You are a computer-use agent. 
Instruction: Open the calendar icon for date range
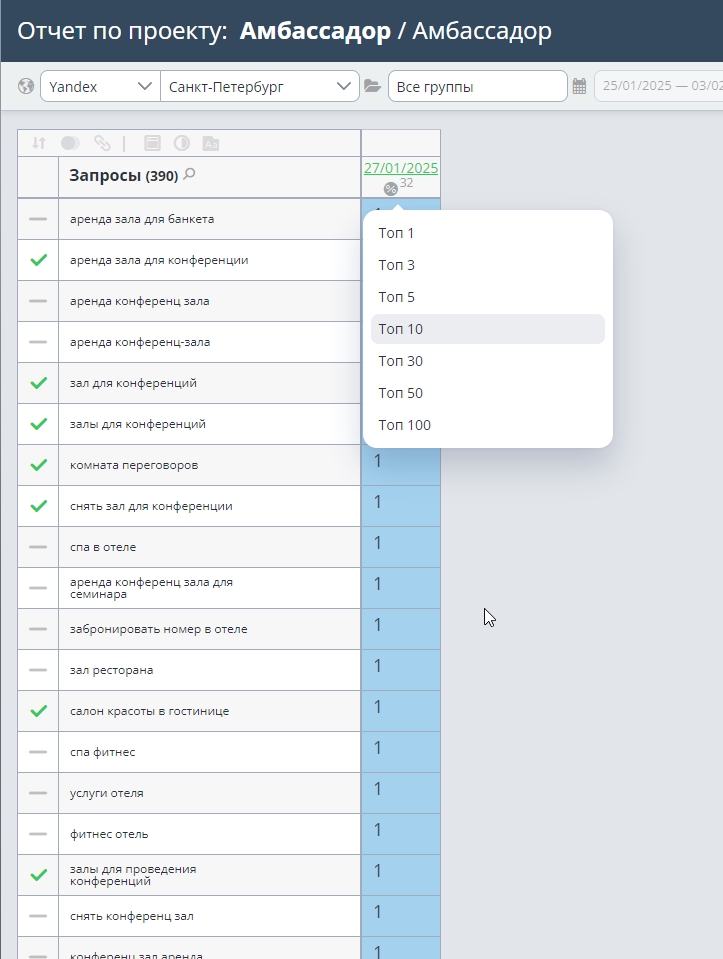[579, 87]
